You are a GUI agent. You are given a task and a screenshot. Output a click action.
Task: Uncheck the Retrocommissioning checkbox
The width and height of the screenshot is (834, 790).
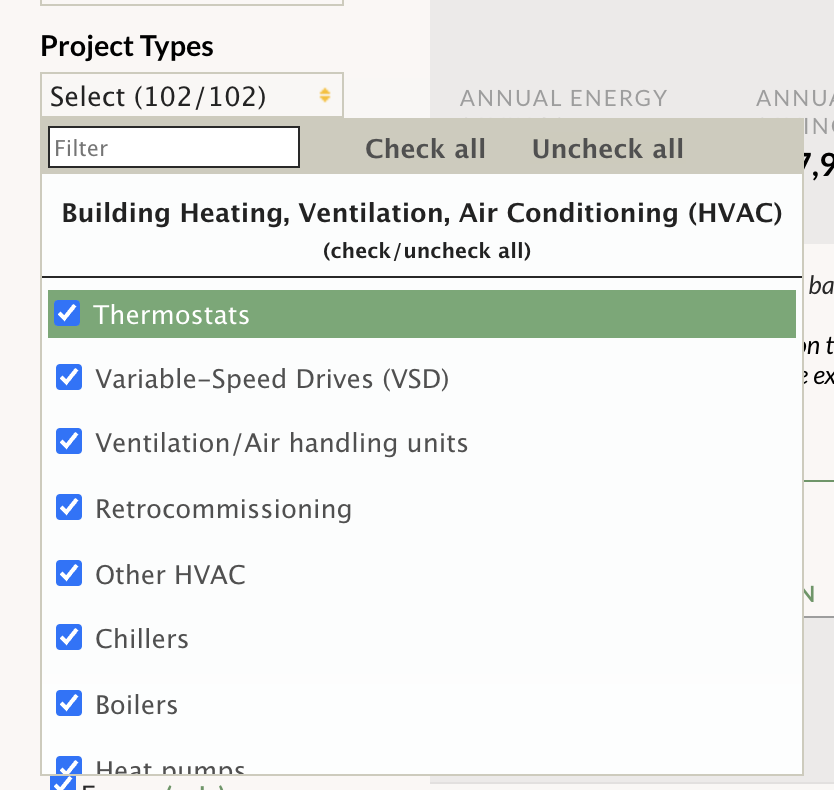[69, 508]
